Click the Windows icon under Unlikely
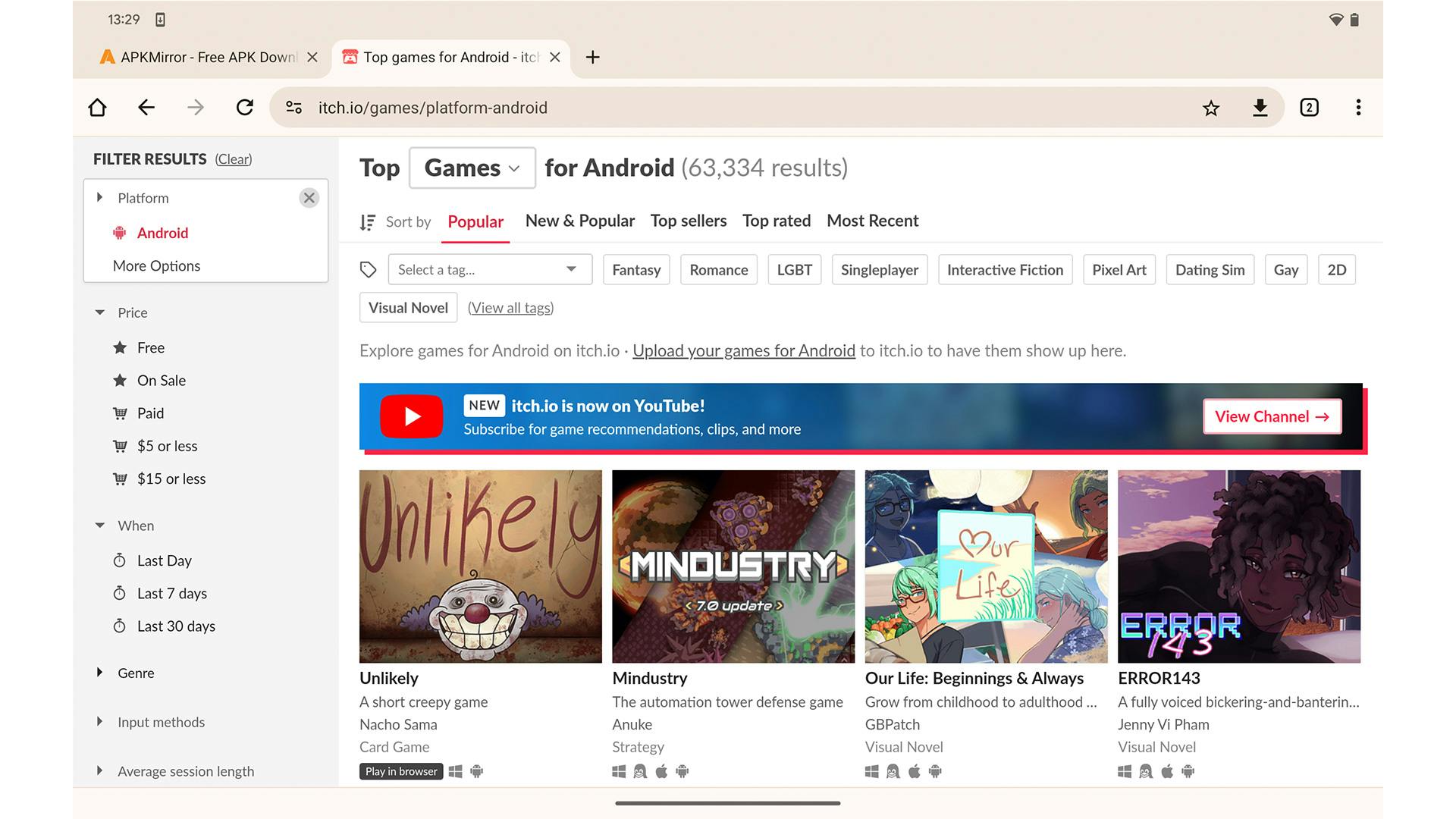The height and width of the screenshot is (819, 1456). click(x=456, y=771)
